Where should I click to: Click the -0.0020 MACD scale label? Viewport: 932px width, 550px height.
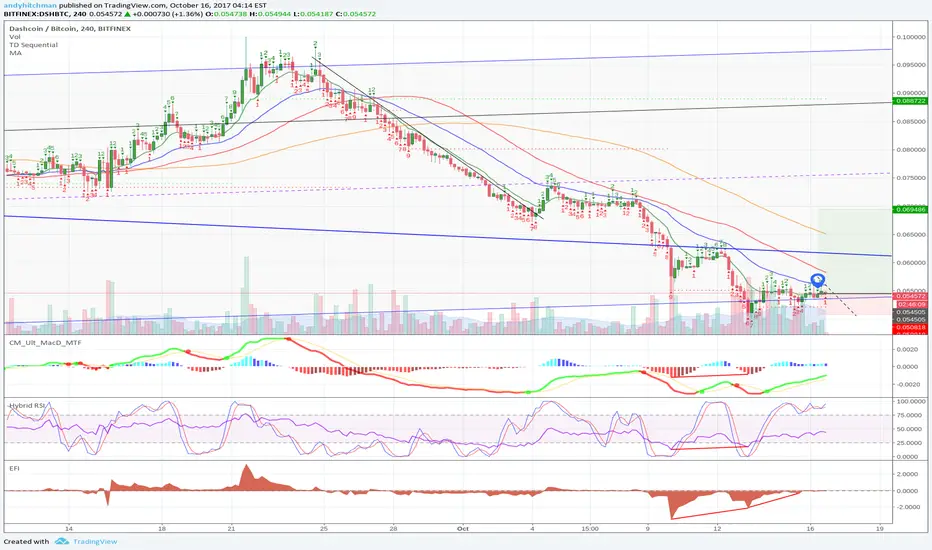tap(910, 385)
